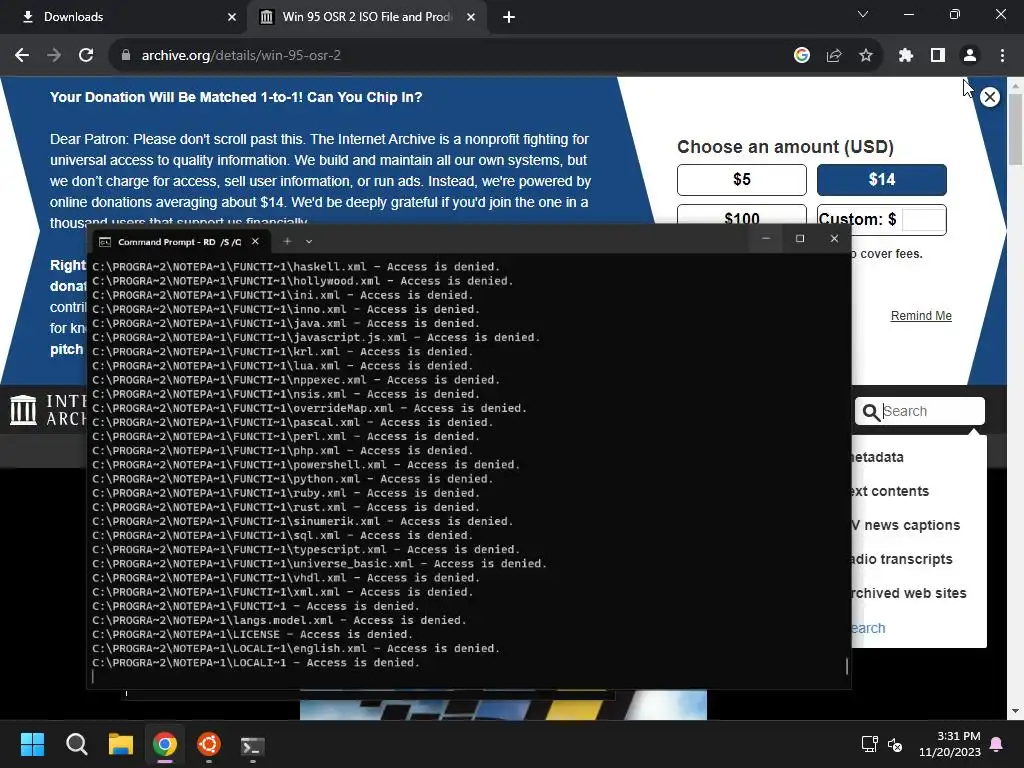Click Chrome icon in taskbar

pyautogui.click(x=165, y=744)
